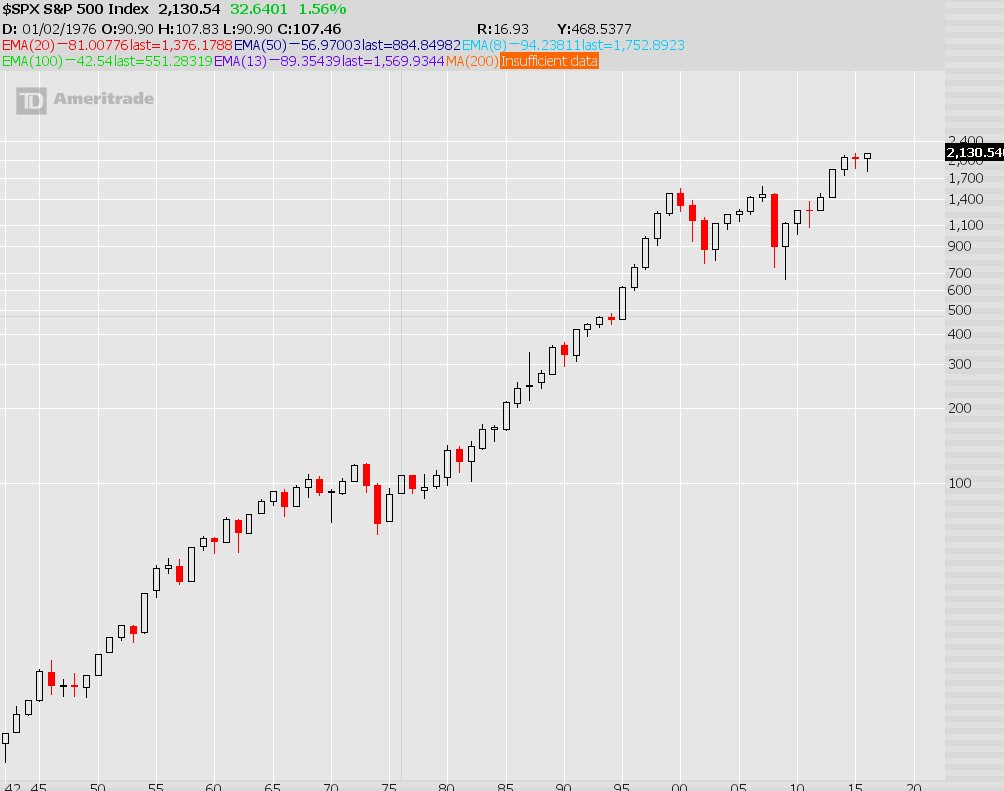
Task: Click the 10 year label on time axis
Action: [797, 787]
